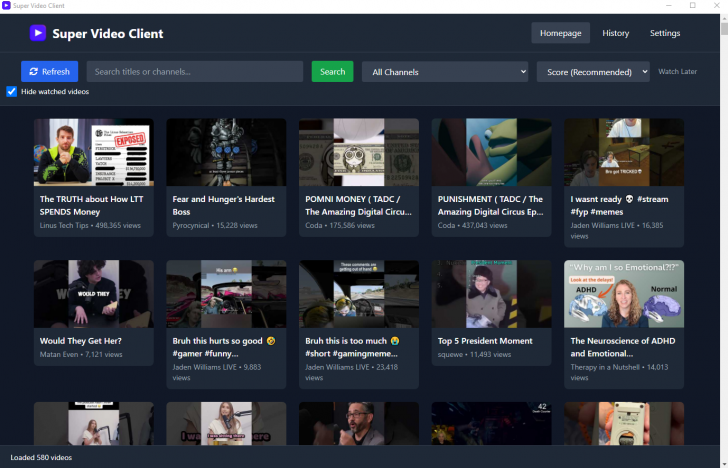
Task: Click title The Neuroscience of ADHD and Emotional
Action: [x=623, y=347]
